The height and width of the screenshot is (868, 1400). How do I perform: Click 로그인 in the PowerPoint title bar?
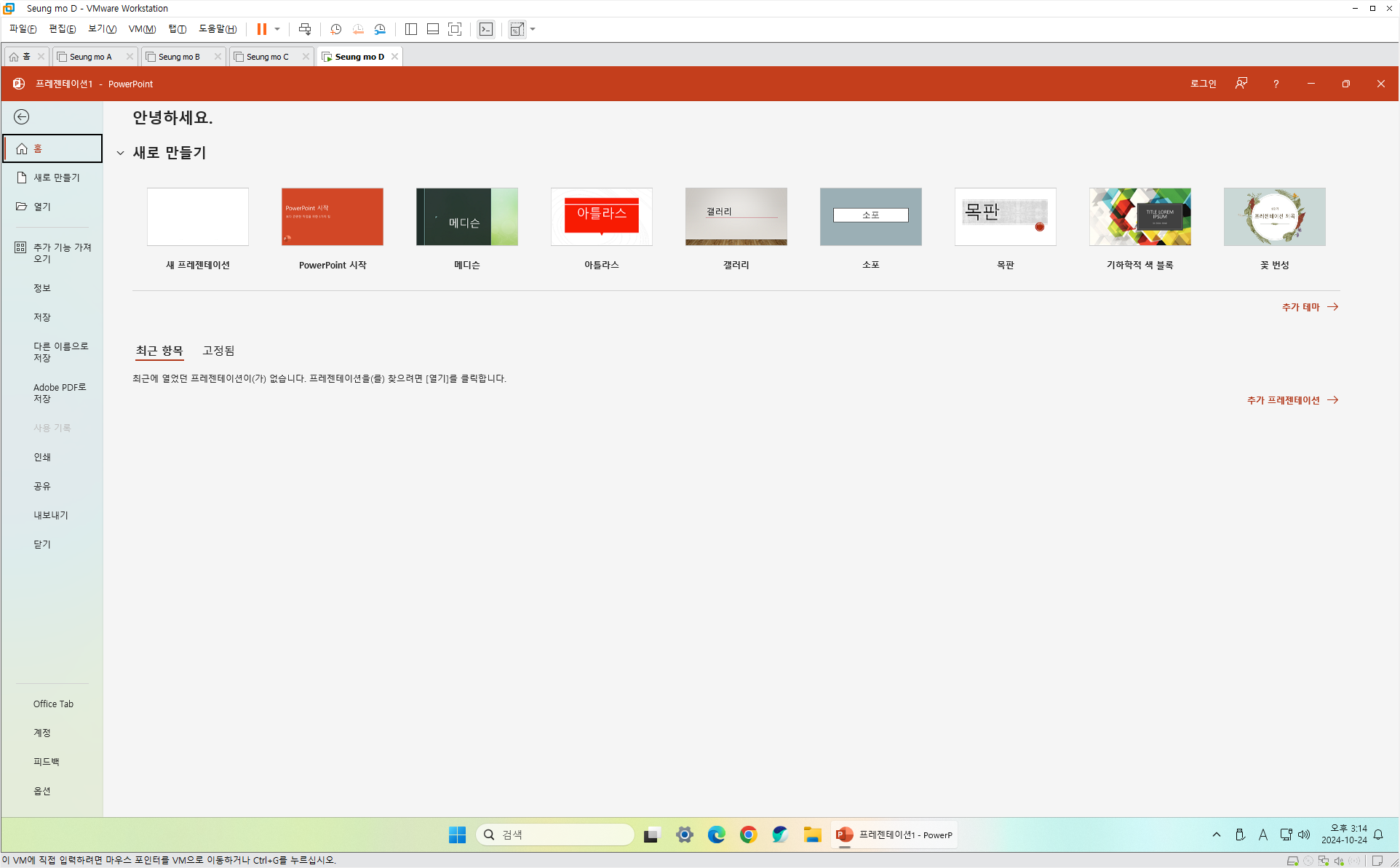[x=1203, y=84]
